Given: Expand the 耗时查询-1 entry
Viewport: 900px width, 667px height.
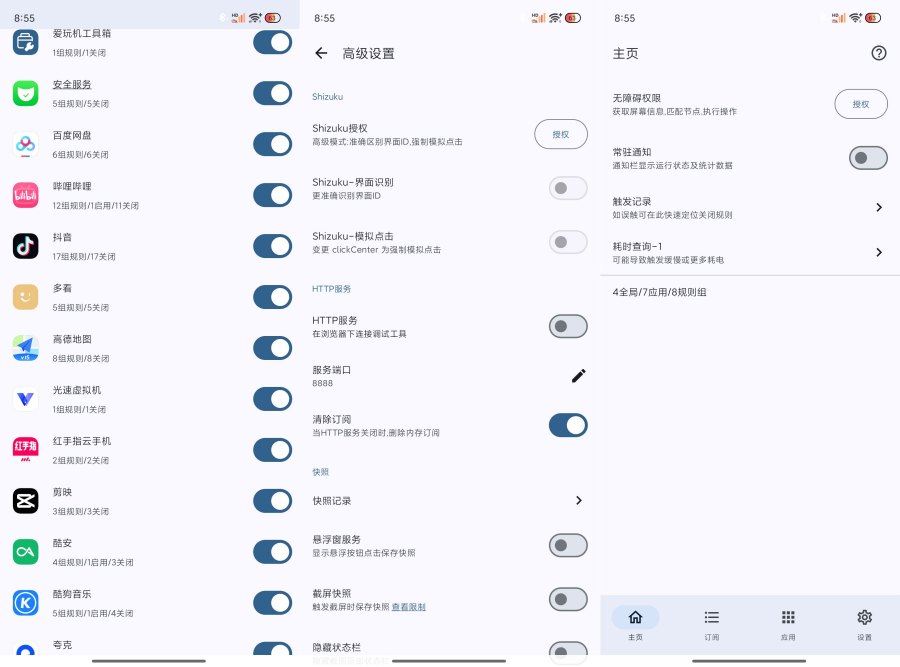Looking at the screenshot, I should (879, 253).
